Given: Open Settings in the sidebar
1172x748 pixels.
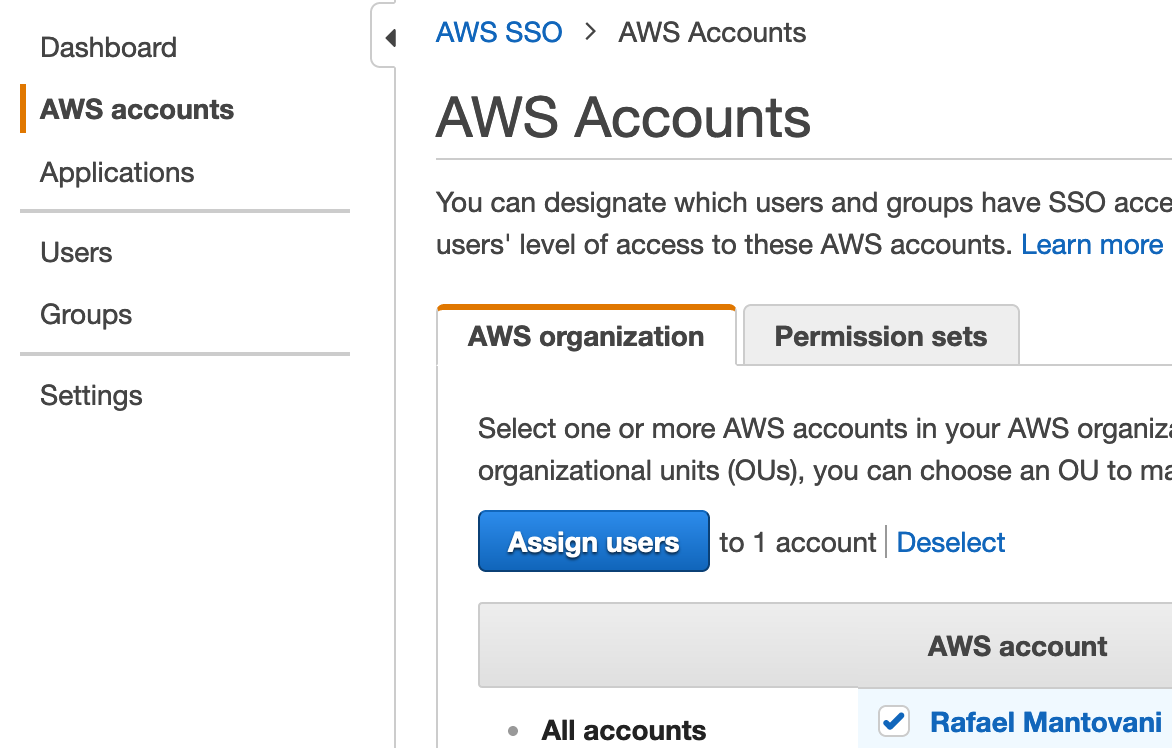Looking at the screenshot, I should [x=91, y=395].
